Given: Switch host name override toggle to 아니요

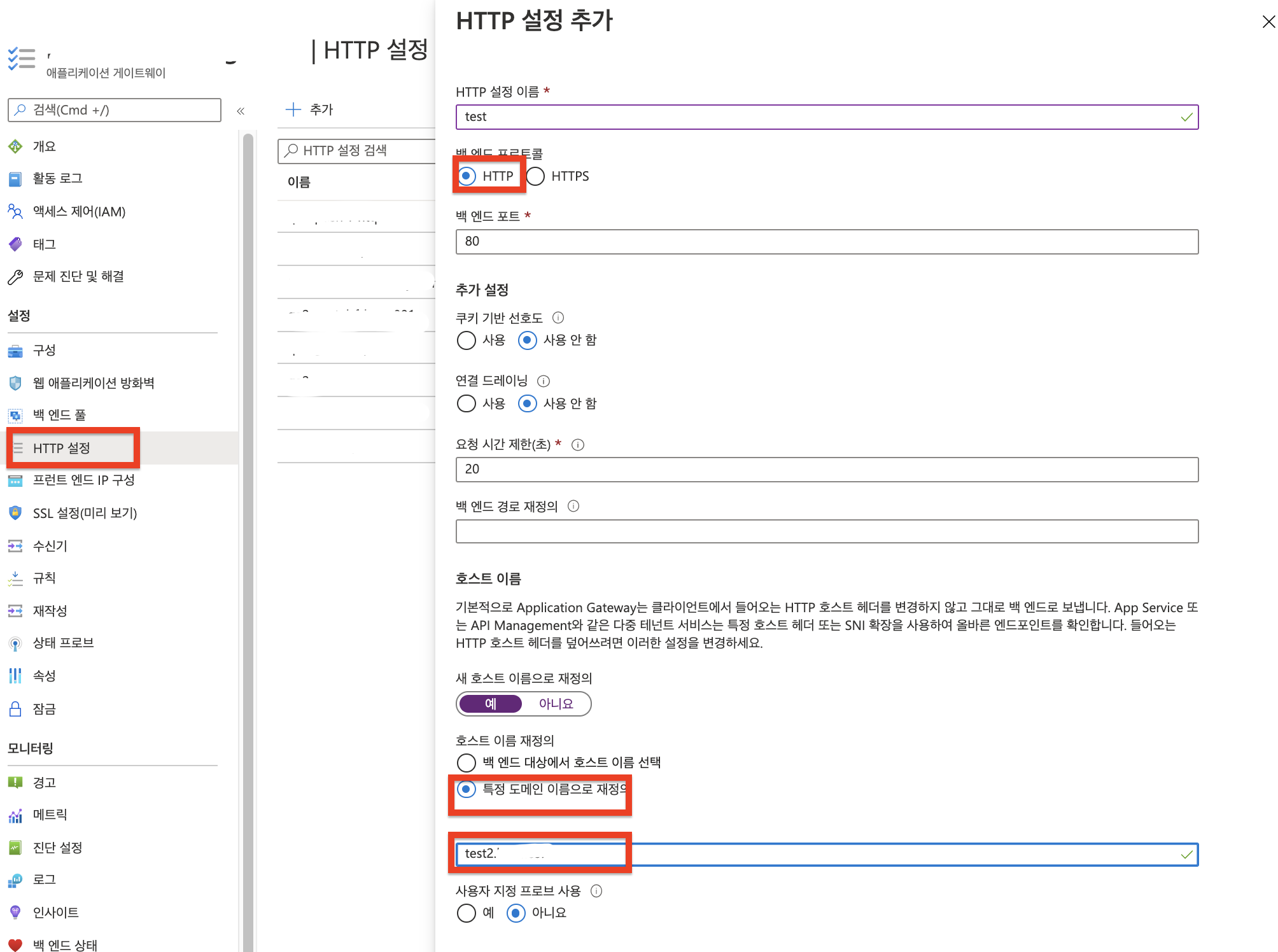Looking at the screenshot, I should (556, 704).
